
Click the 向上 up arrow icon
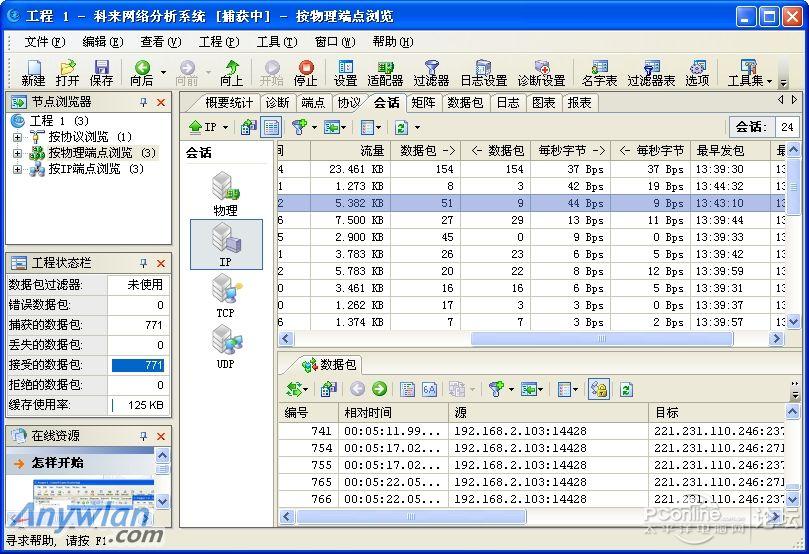(232, 73)
